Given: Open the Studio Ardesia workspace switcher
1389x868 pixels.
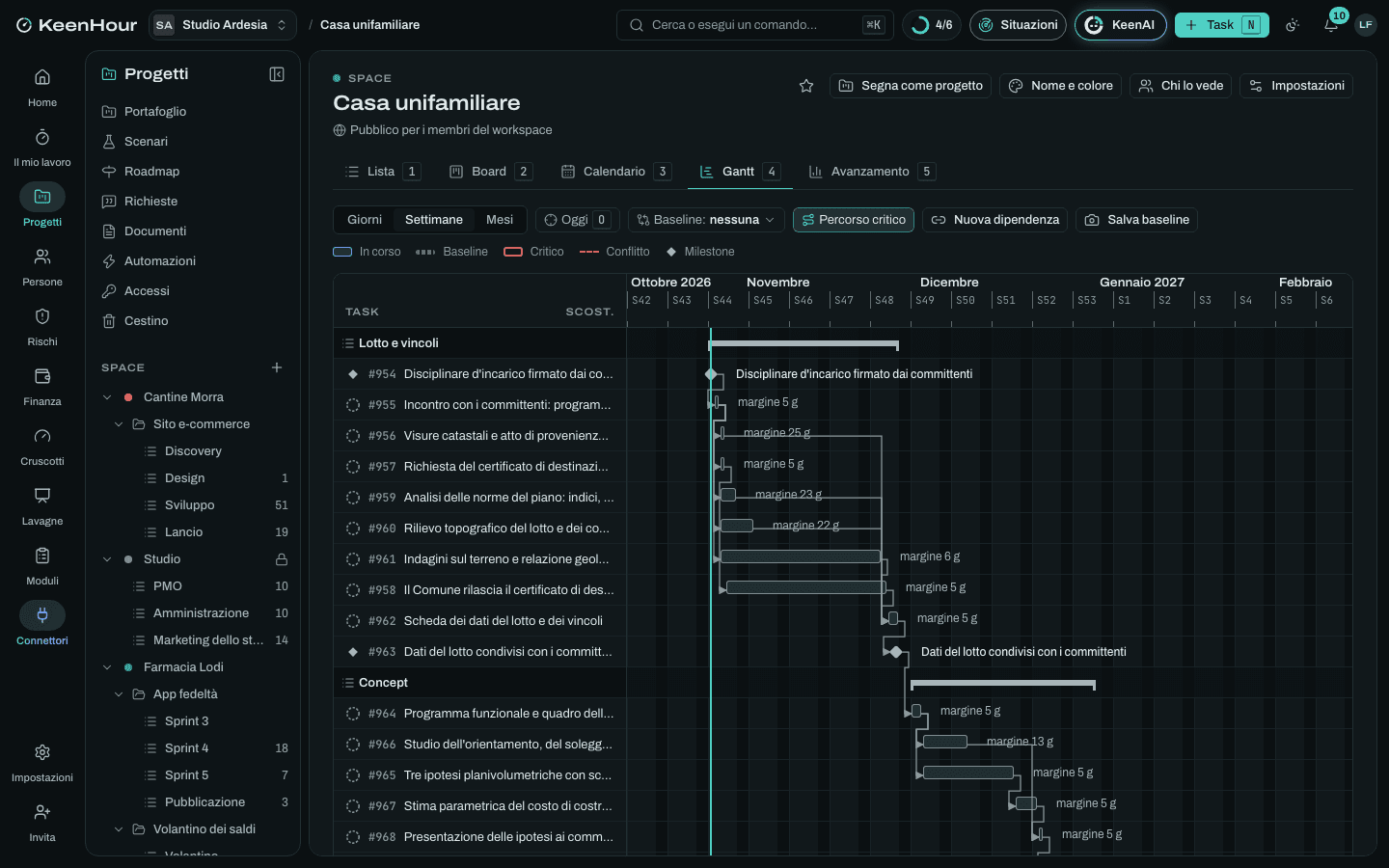Looking at the screenshot, I should 223,25.
